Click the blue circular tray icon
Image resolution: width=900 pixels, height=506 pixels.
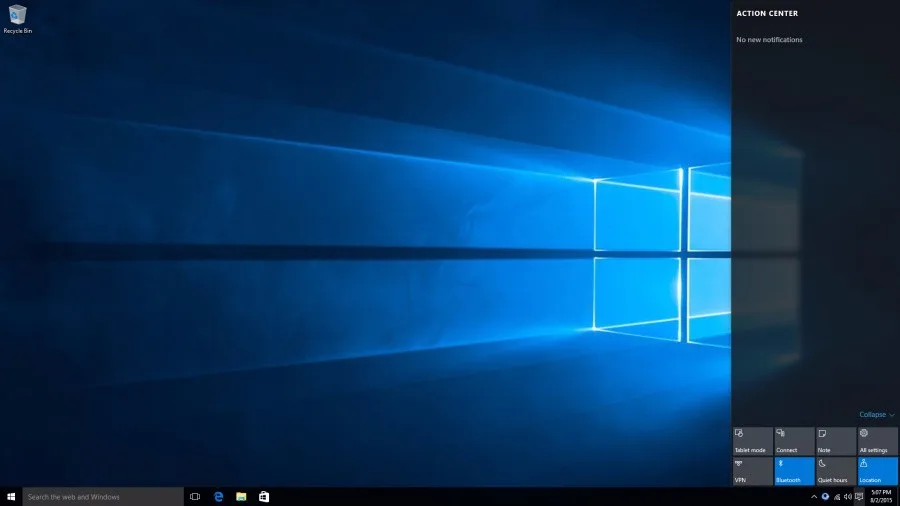pyautogui.click(x=825, y=497)
